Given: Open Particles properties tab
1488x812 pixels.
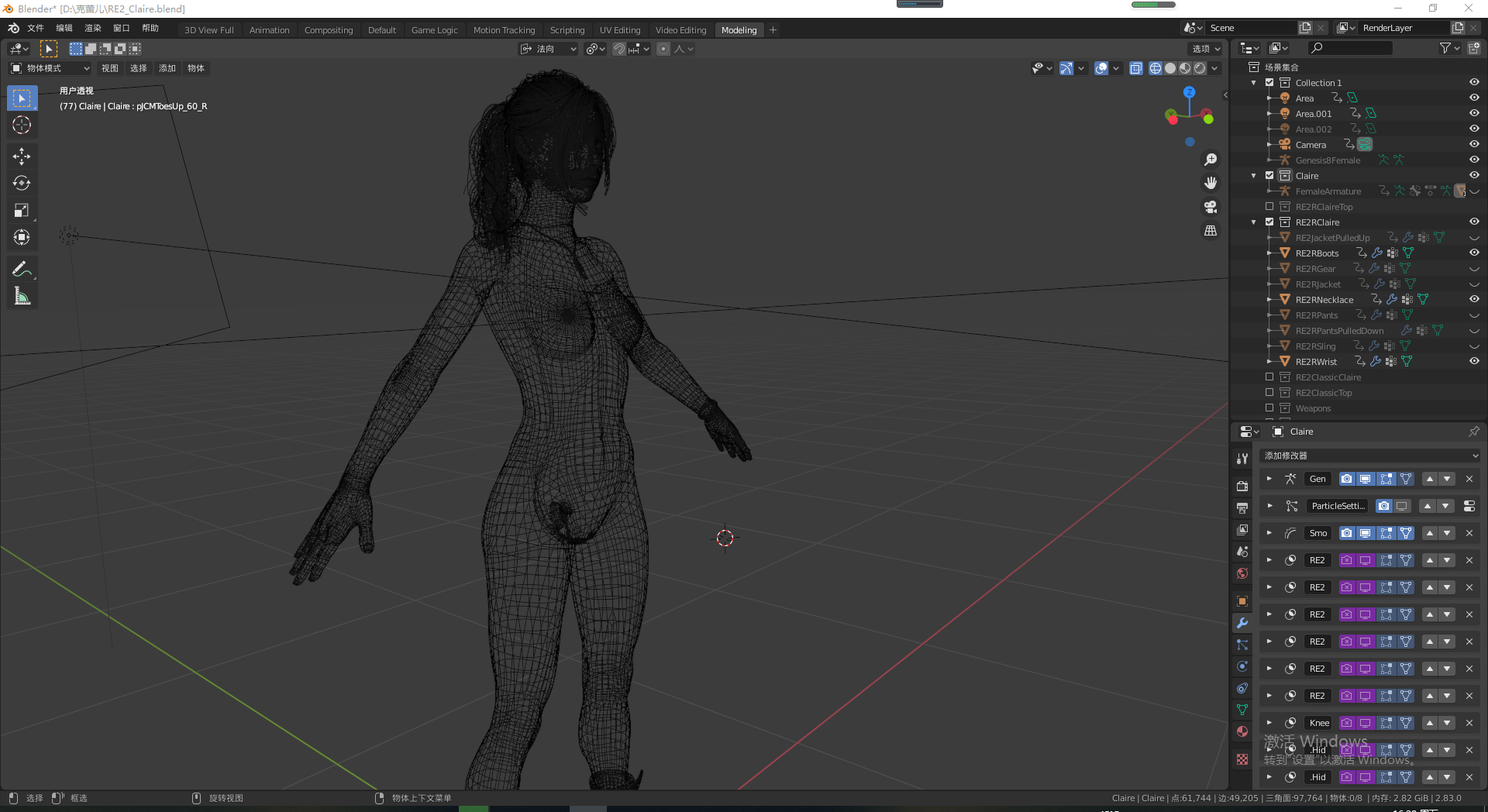Looking at the screenshot, I should [x=1242, y=645].
